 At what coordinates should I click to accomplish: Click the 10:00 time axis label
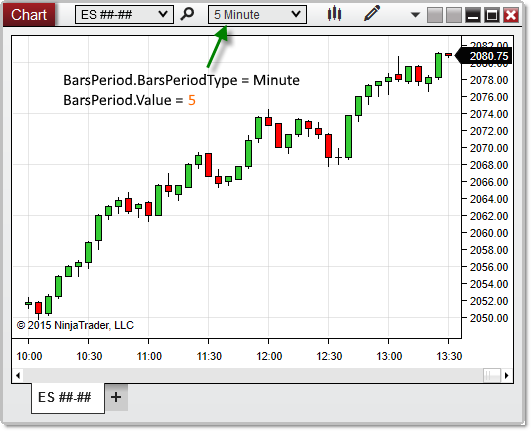pyautogui.click(x=29, y=356)
